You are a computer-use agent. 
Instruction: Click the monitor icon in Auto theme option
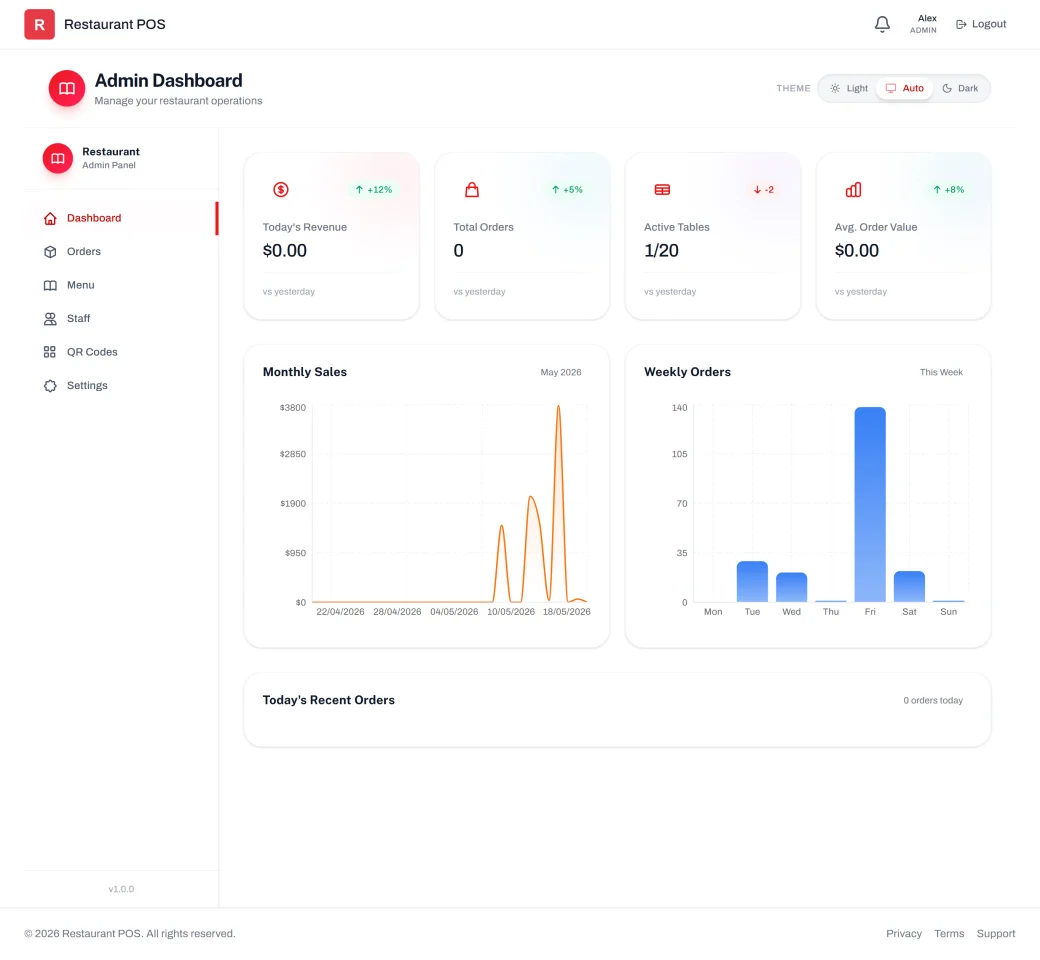pos(891,88)
